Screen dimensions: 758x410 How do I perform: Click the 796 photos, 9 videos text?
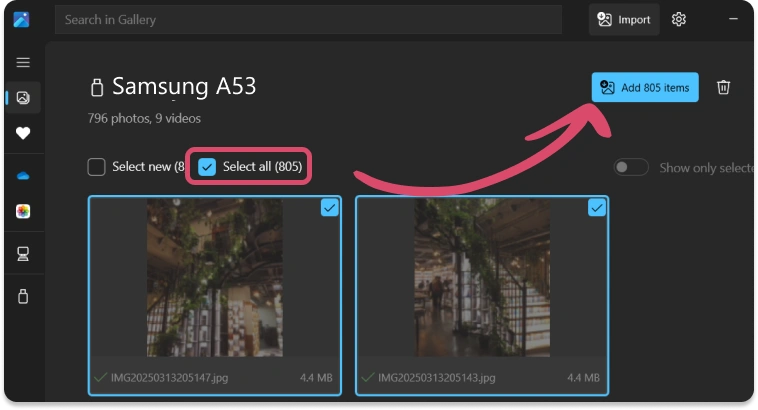click(x=144, y=118)
